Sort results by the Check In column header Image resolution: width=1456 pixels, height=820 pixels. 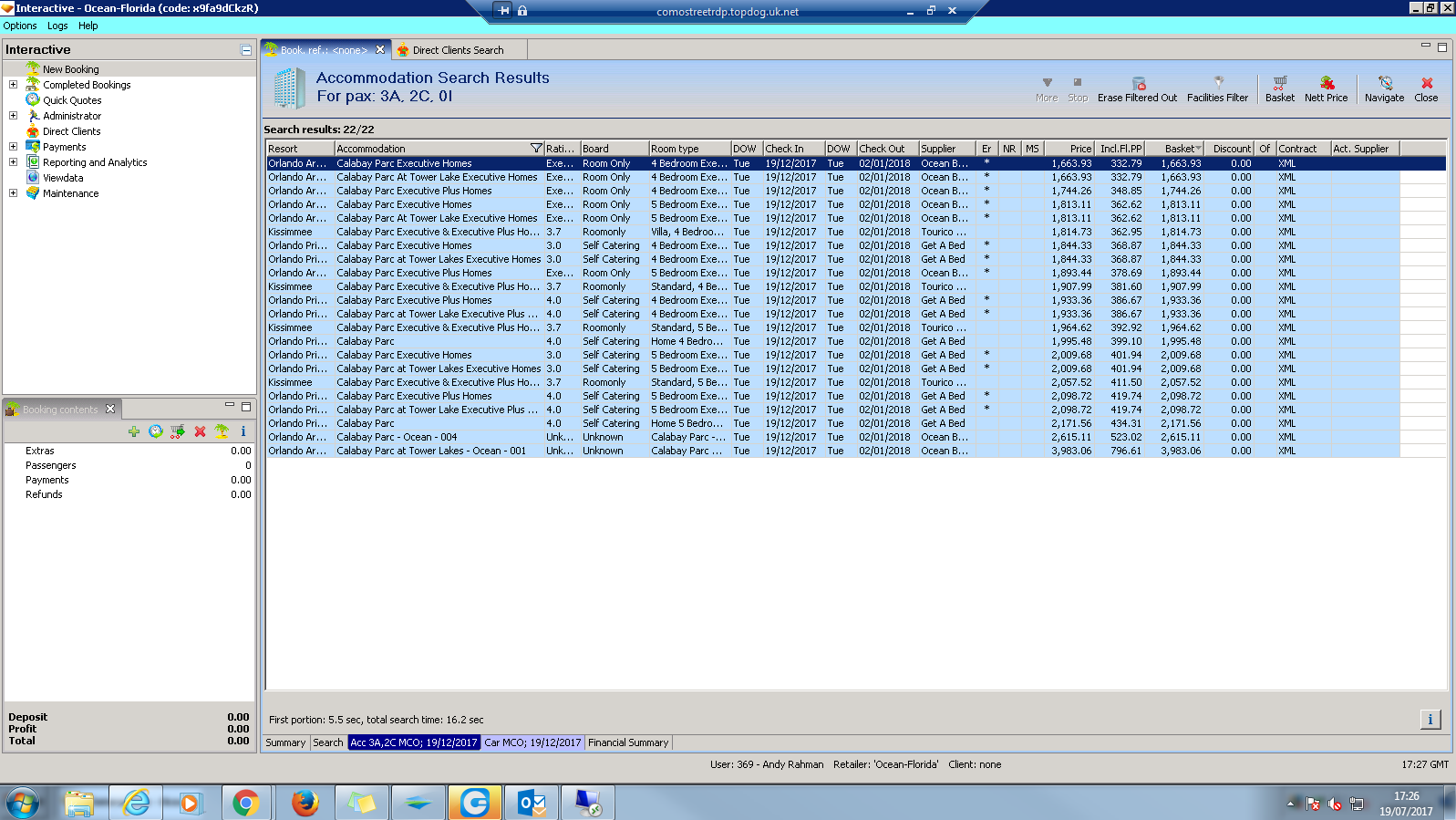coord(793,149)
